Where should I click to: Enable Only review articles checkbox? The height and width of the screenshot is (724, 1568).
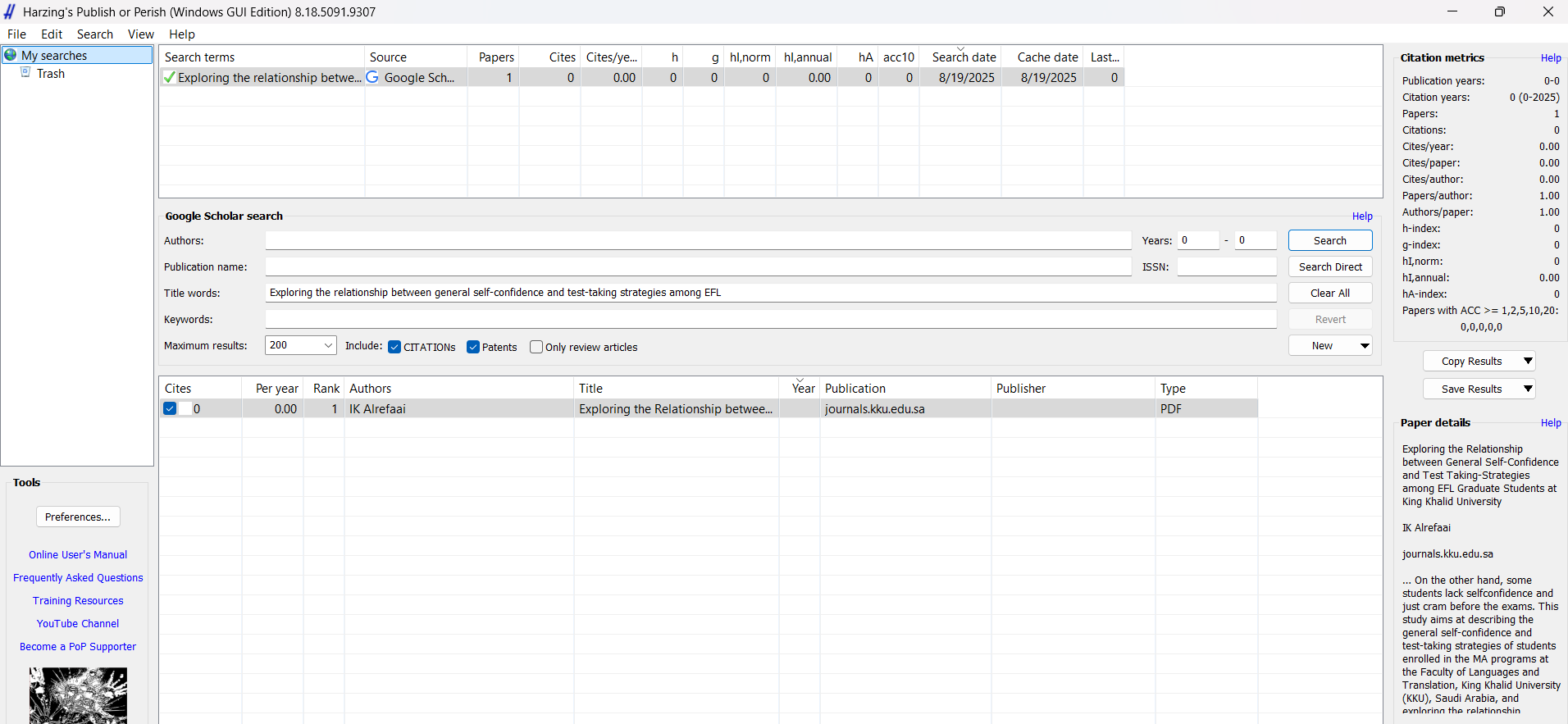536,347
